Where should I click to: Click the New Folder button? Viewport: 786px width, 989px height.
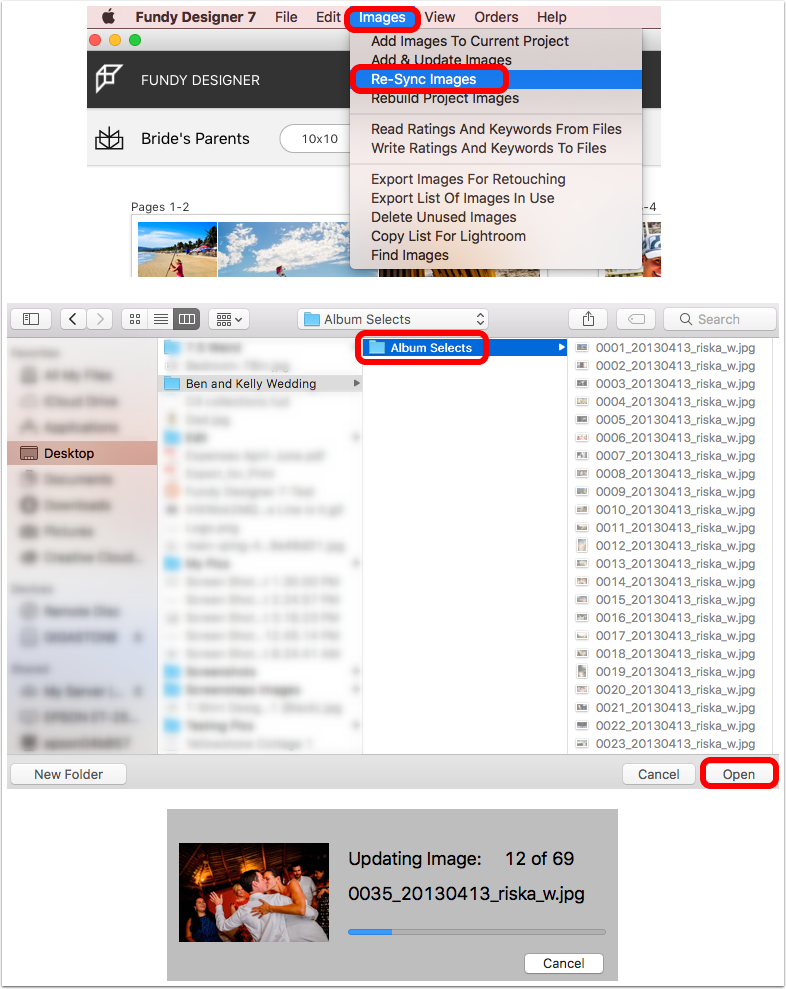[68, 774]
